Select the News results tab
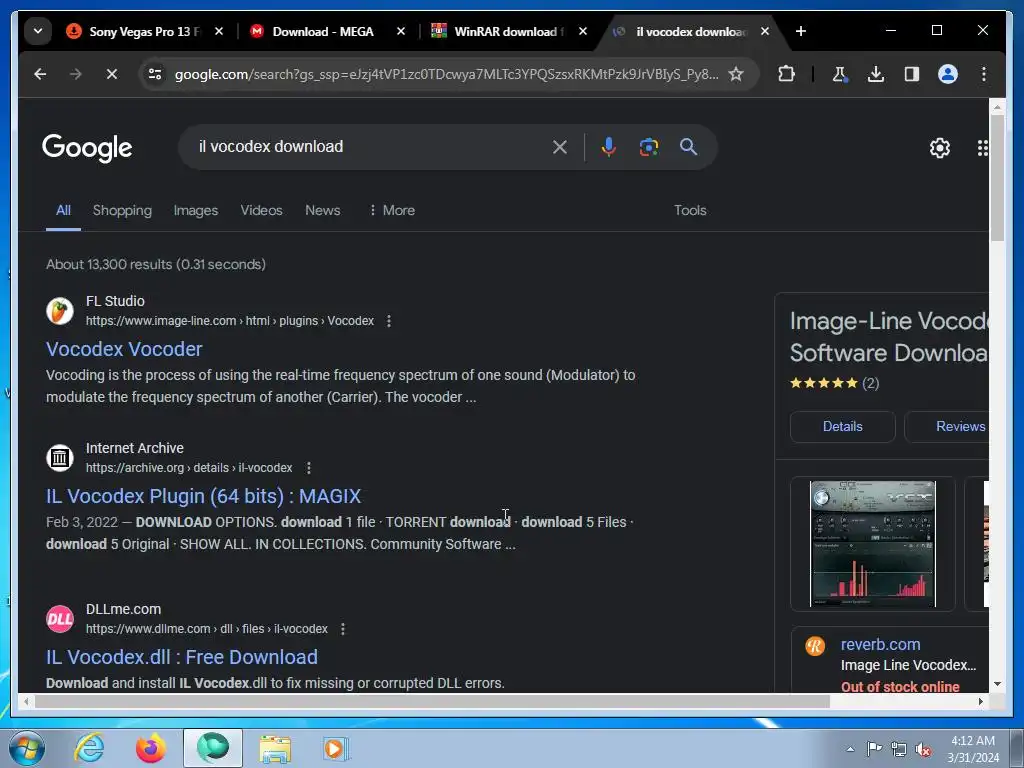 click(323, 210)
